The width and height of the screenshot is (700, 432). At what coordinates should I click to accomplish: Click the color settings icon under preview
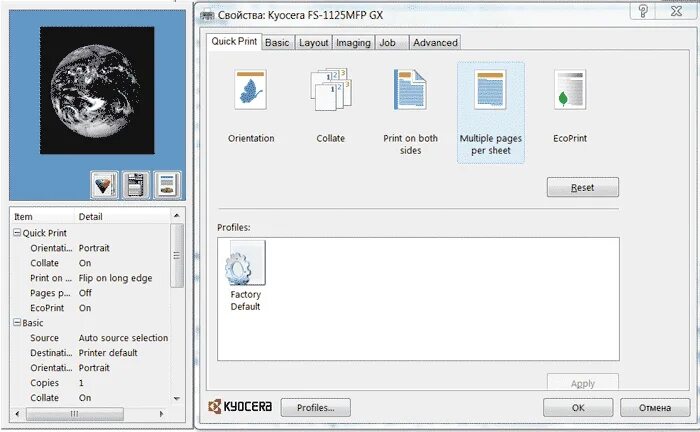tap(104, 185)
